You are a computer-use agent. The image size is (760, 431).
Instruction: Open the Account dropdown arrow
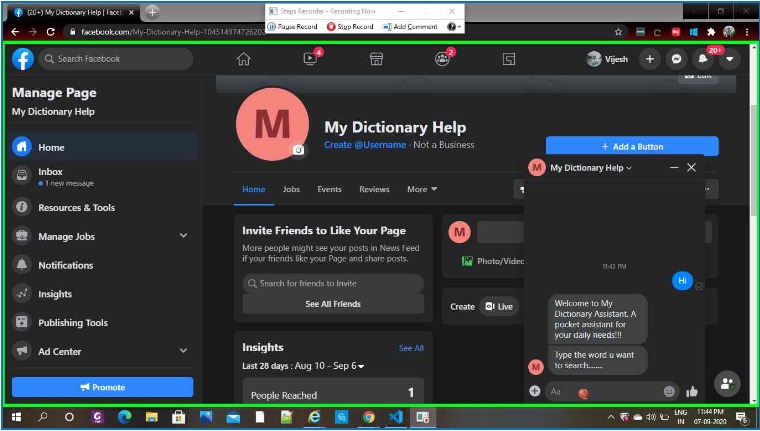[729, 59]
